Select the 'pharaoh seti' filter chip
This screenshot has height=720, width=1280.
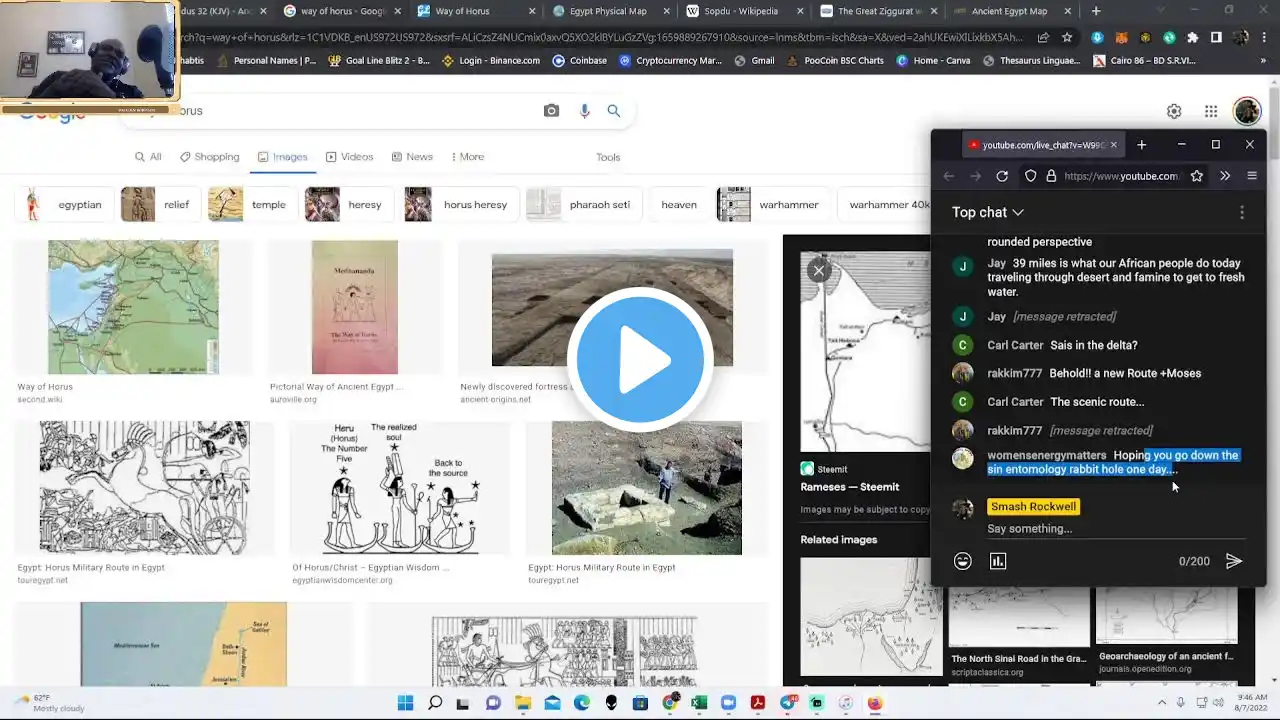click(583, 204)
